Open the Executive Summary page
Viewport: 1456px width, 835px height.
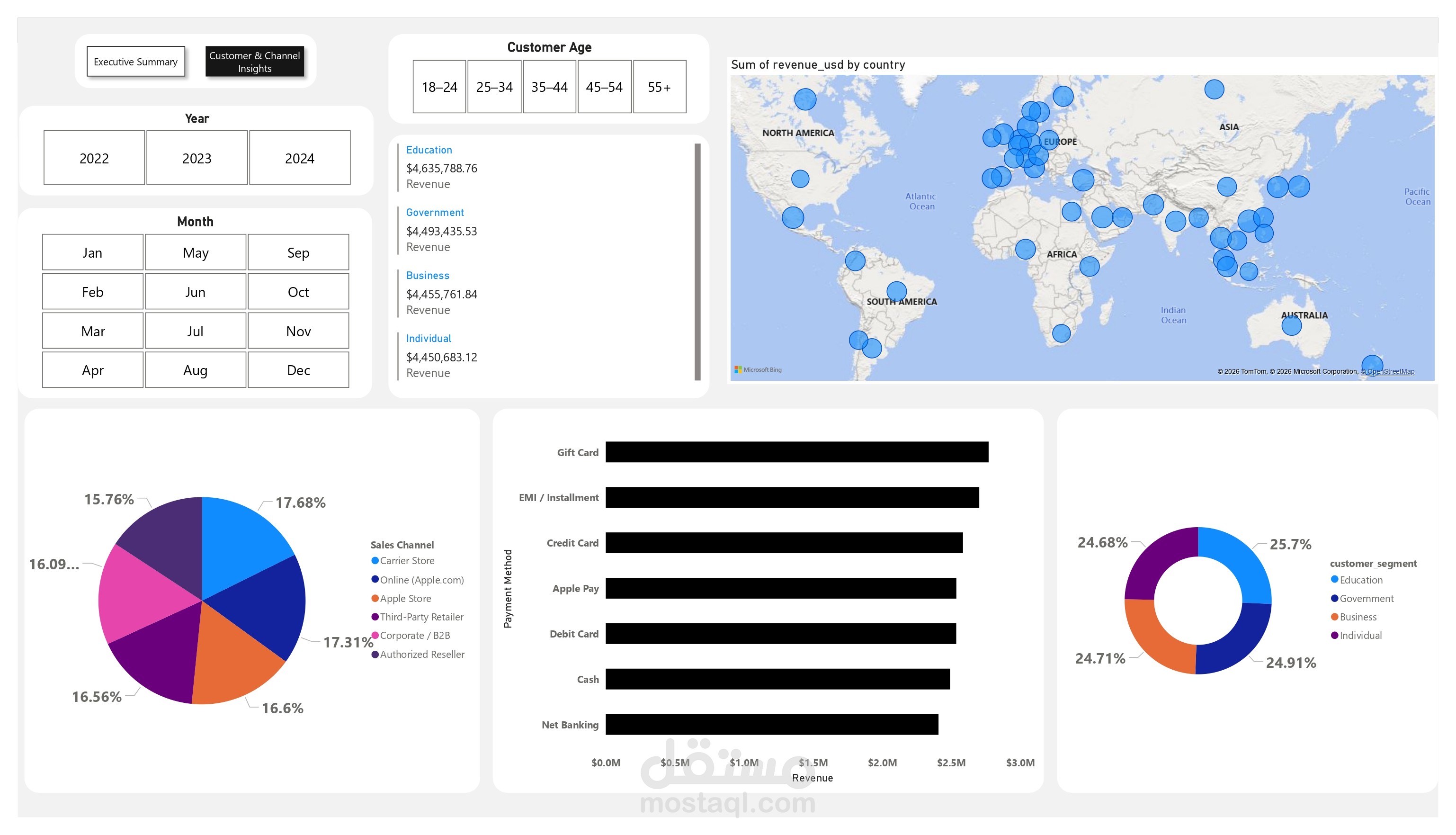[x=136, y=62]
